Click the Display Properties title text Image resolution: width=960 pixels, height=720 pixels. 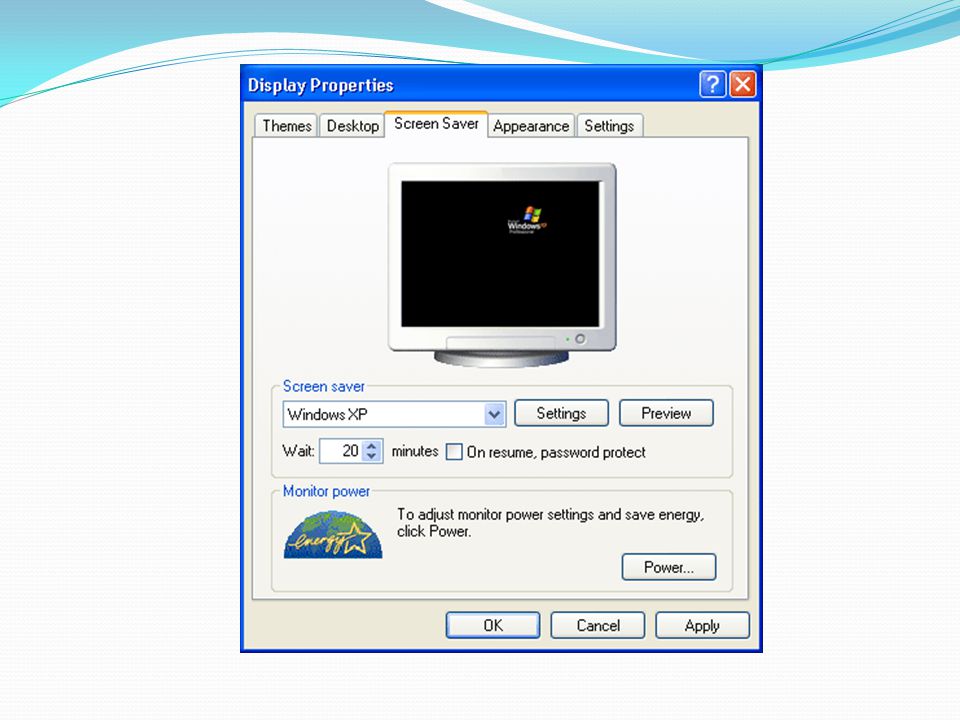tap(320, 85)
